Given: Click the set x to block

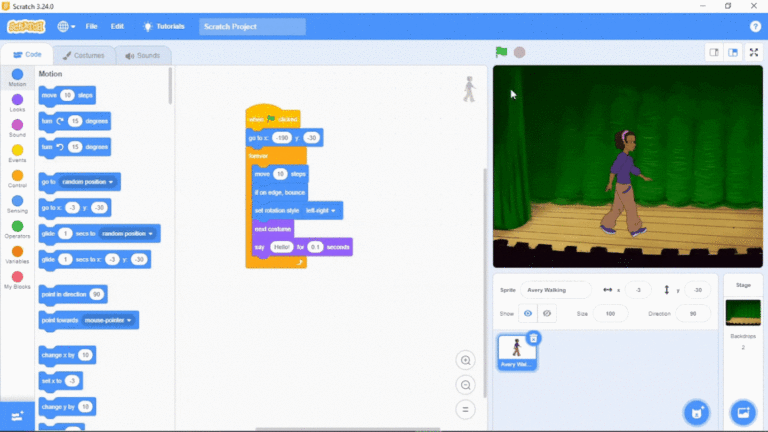Looking at the screenshot, I should pyautogui.click(x=61, y=381).
